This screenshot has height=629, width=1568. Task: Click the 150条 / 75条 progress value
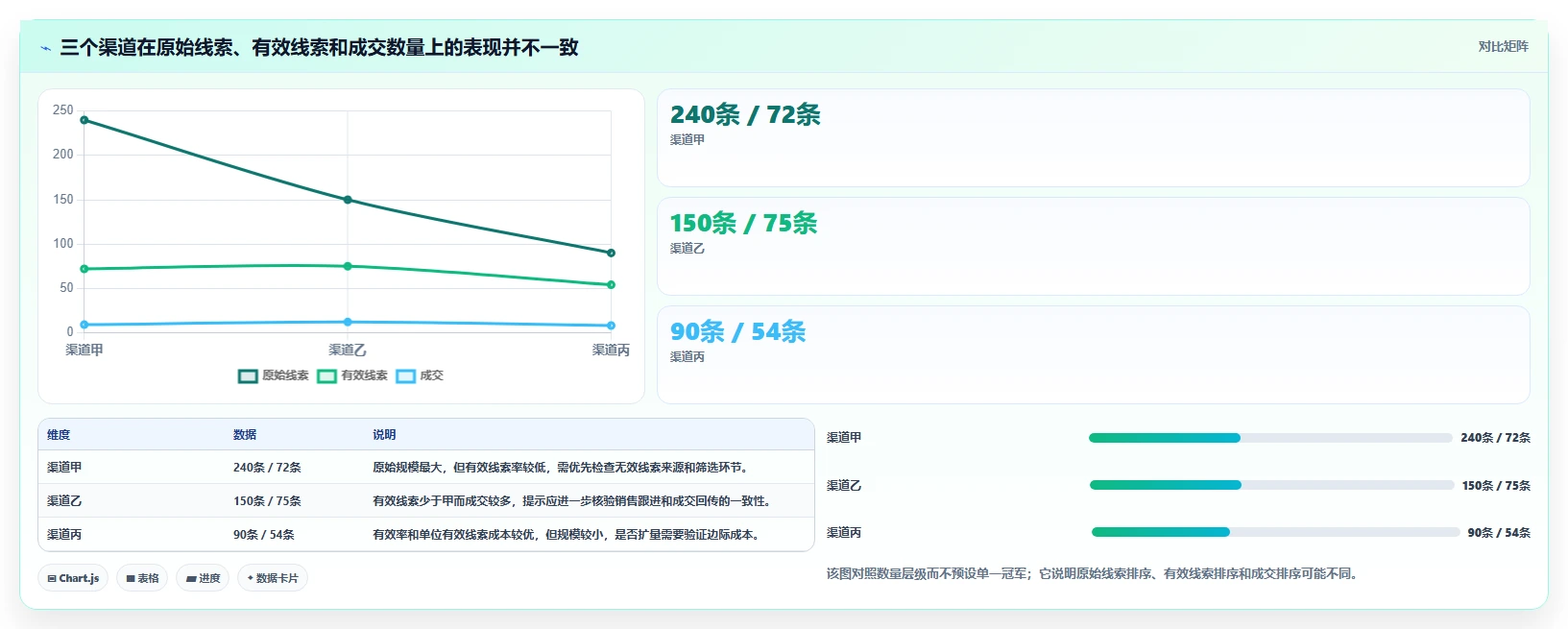[1496, 486]
